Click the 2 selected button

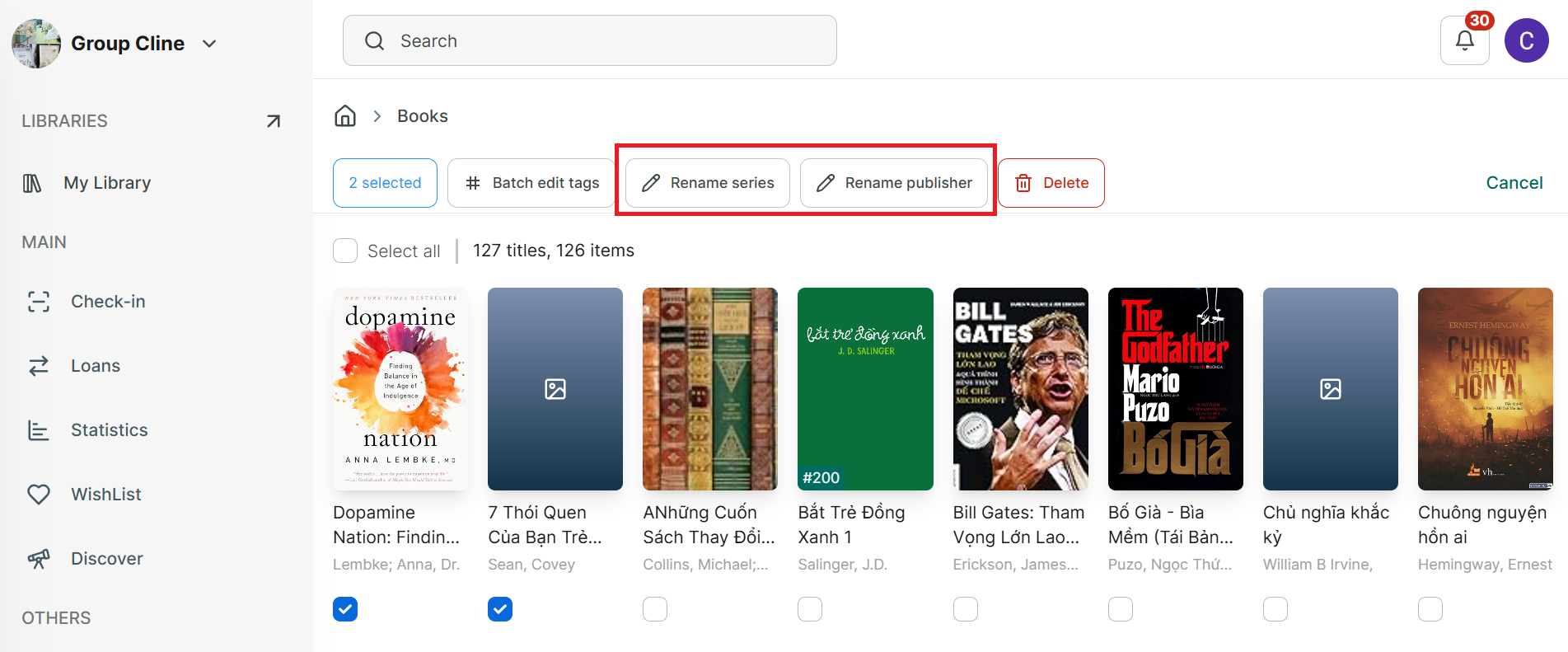click(385, 183)
